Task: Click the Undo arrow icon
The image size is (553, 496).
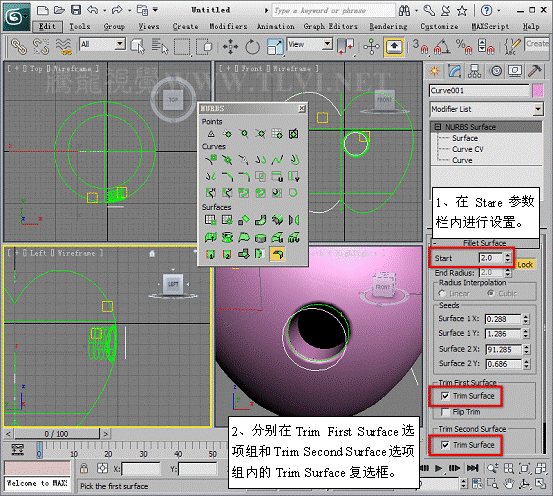Action: pos(92,10)
